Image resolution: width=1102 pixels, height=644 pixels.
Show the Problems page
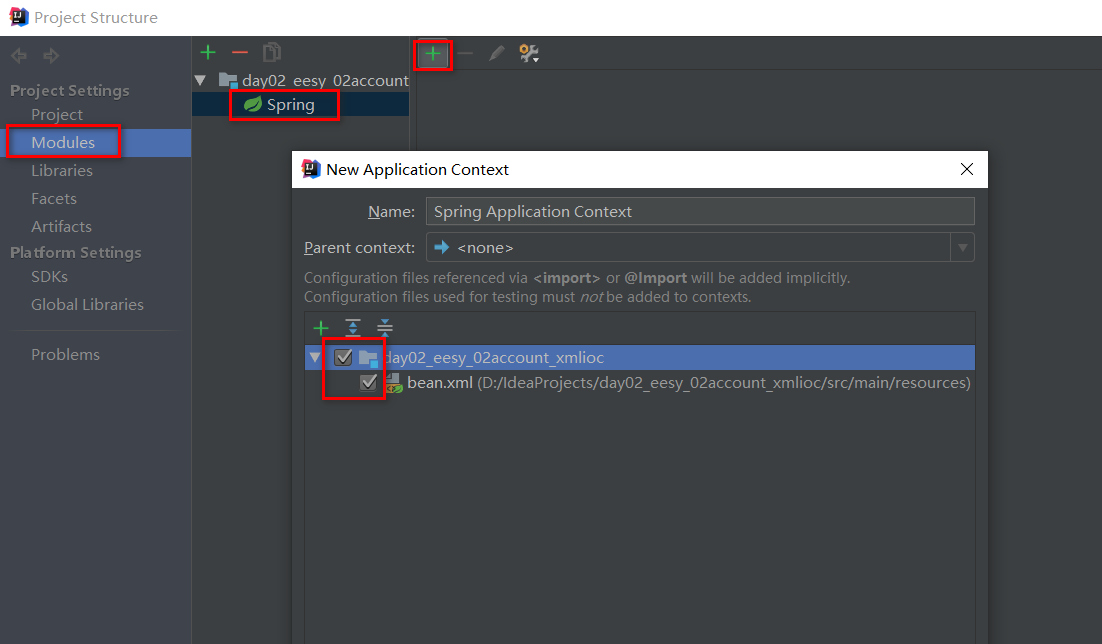(65, 355)
